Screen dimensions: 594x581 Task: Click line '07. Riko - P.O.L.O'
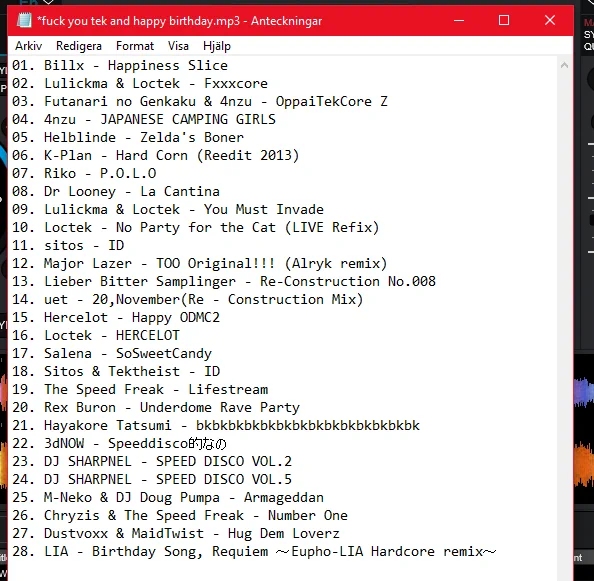point(84,173)
